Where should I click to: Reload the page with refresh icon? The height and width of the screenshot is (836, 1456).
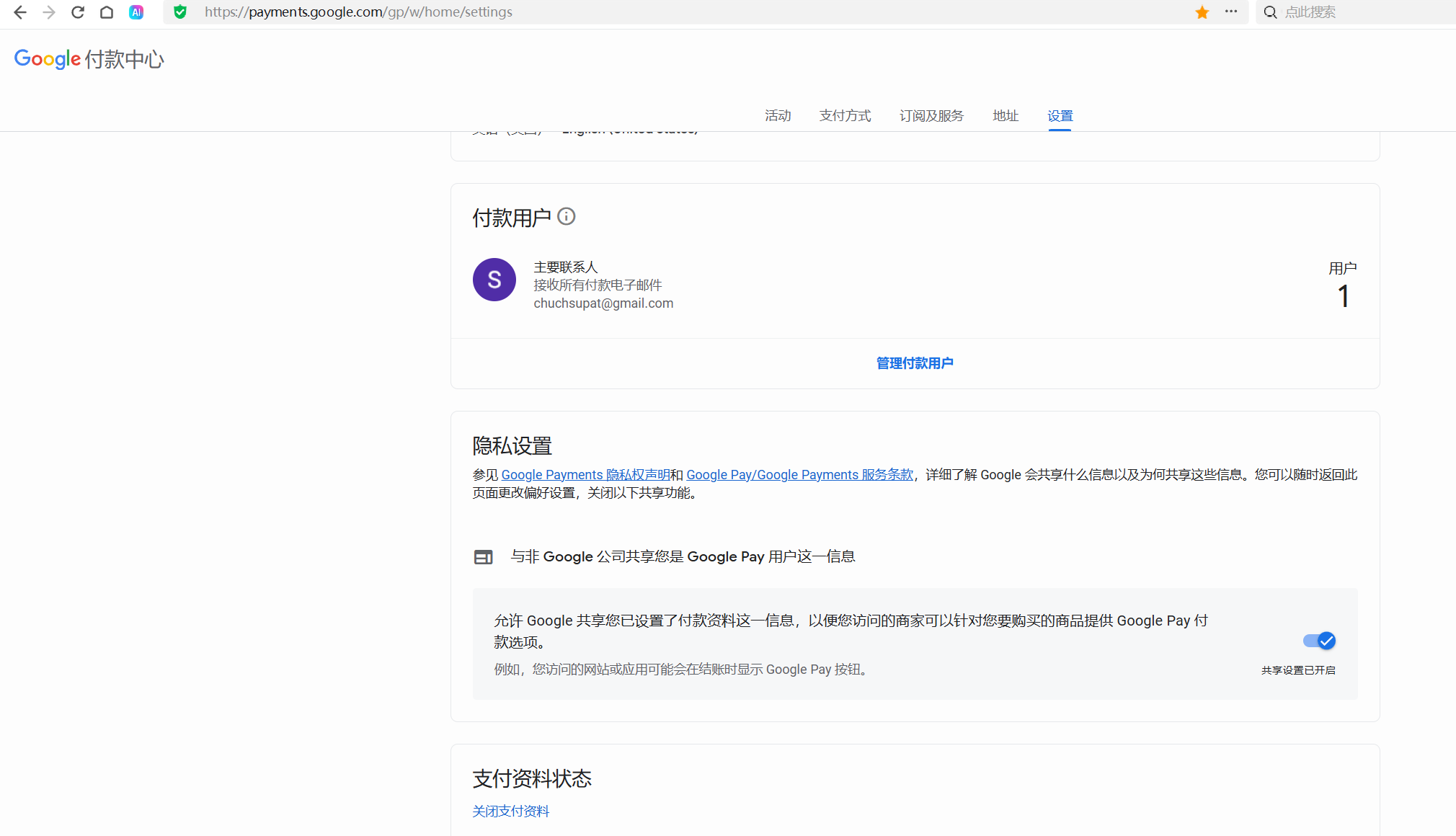click(x=78, y=12)
